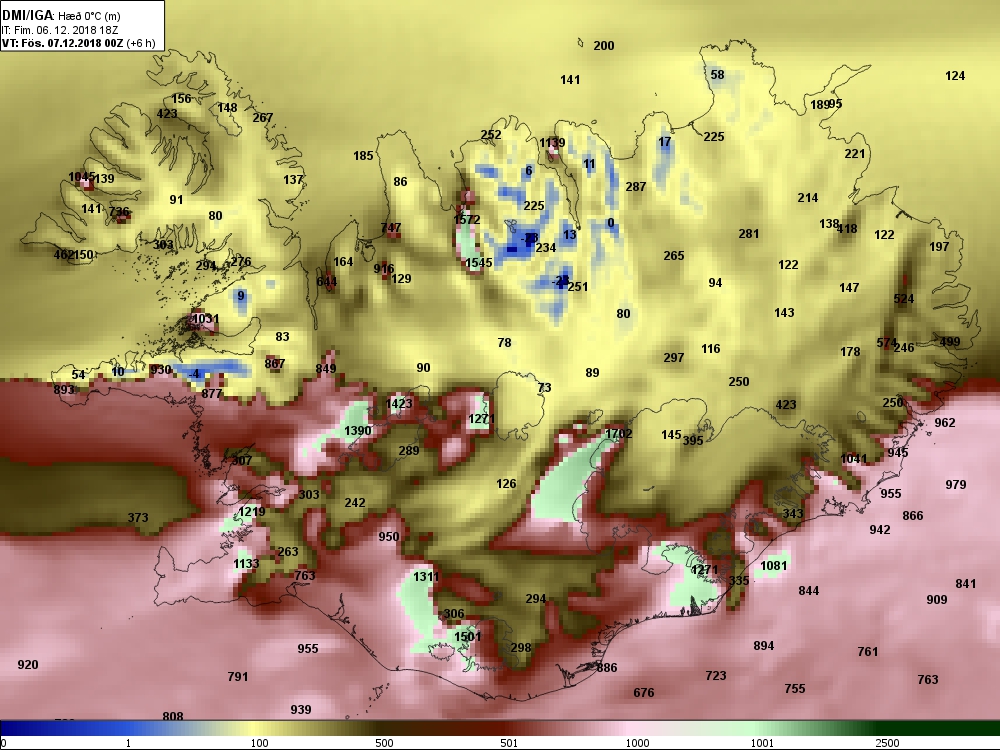Click the map value '1031' in the west
The width and height of the screenshot is (1000, 750).
(206, 319)
